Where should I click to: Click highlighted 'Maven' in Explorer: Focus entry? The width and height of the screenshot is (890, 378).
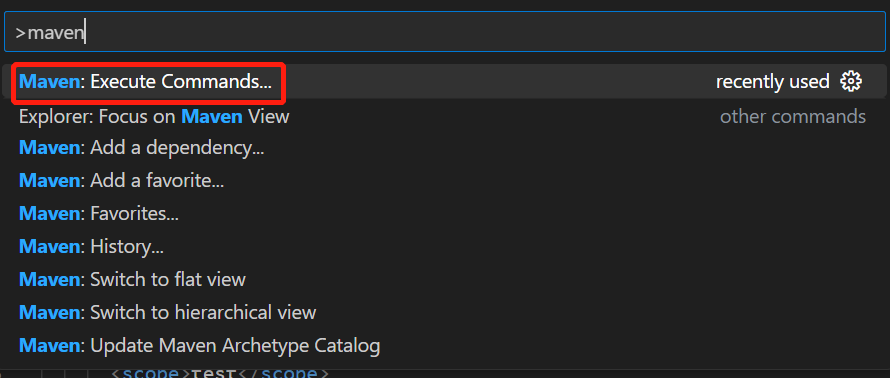pyautogui.click(x=212, y=117)
